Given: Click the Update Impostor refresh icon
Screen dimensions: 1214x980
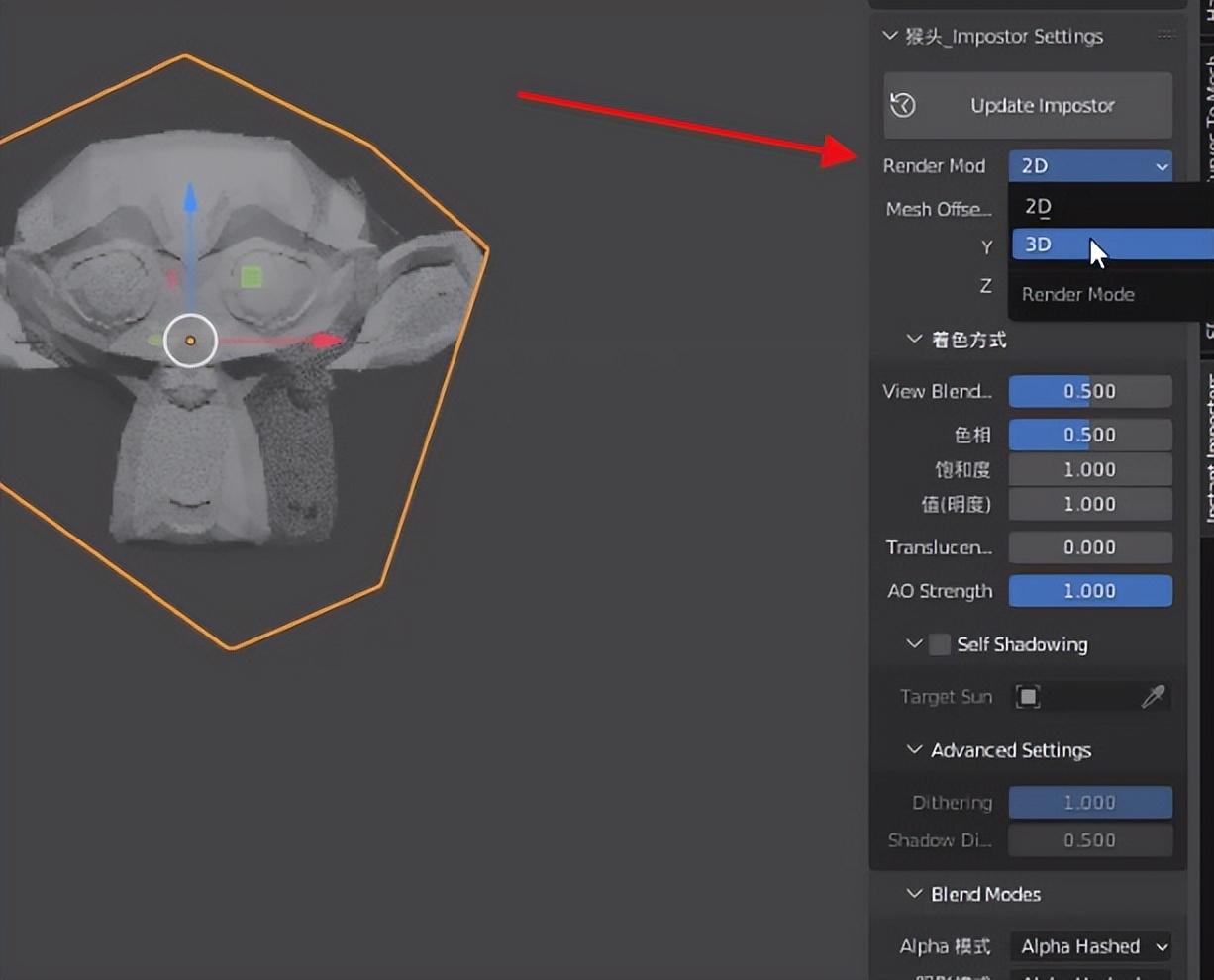Looking at the screenshot, I should [903, 105].
